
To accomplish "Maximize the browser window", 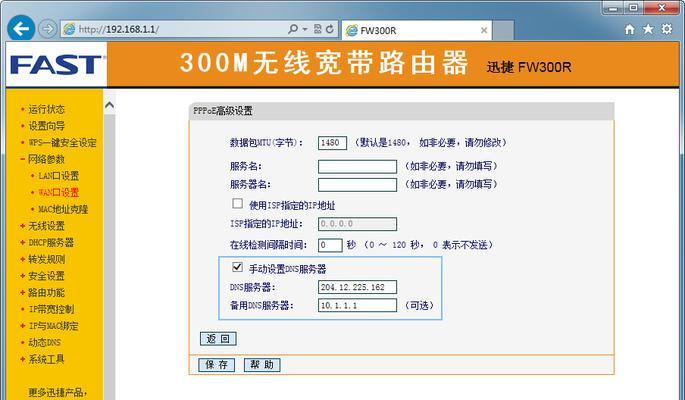I will click(633, 8).
